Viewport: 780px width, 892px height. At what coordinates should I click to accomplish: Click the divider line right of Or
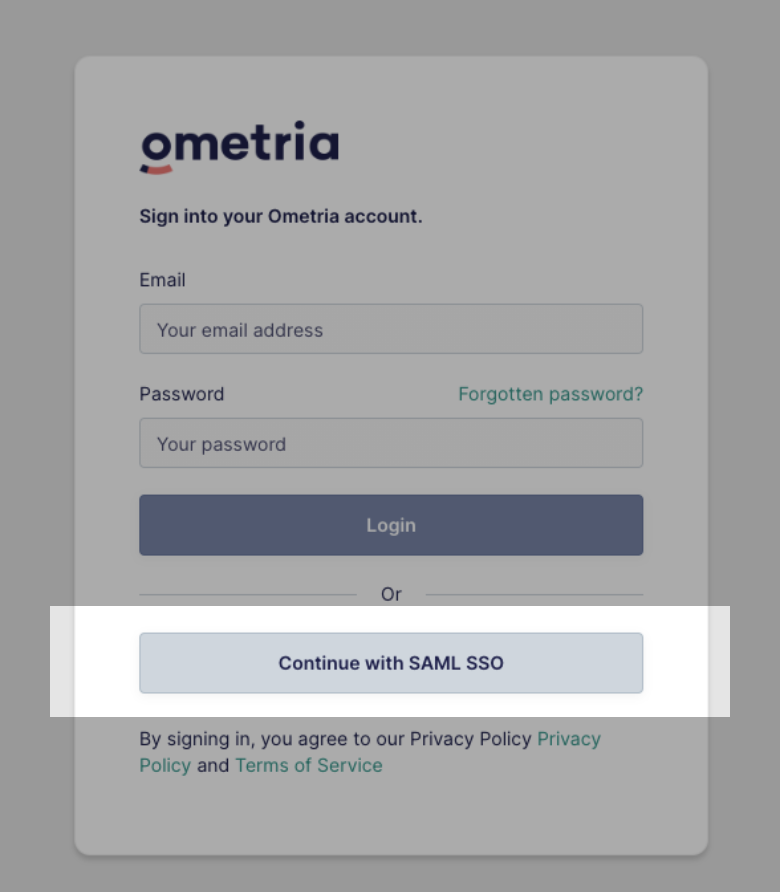coord(534,594)
